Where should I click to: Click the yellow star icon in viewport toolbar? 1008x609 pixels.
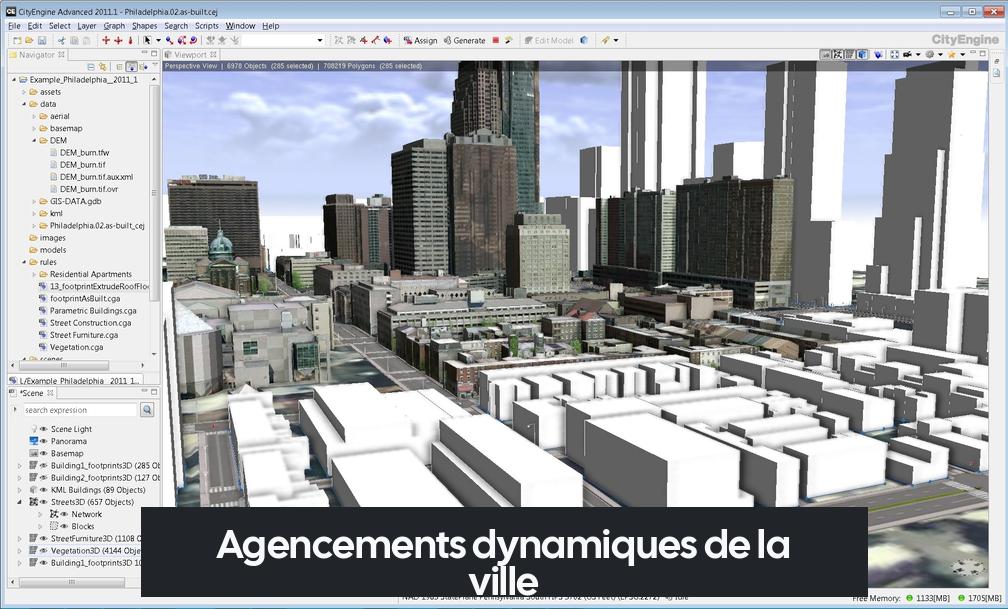[951, 55]
